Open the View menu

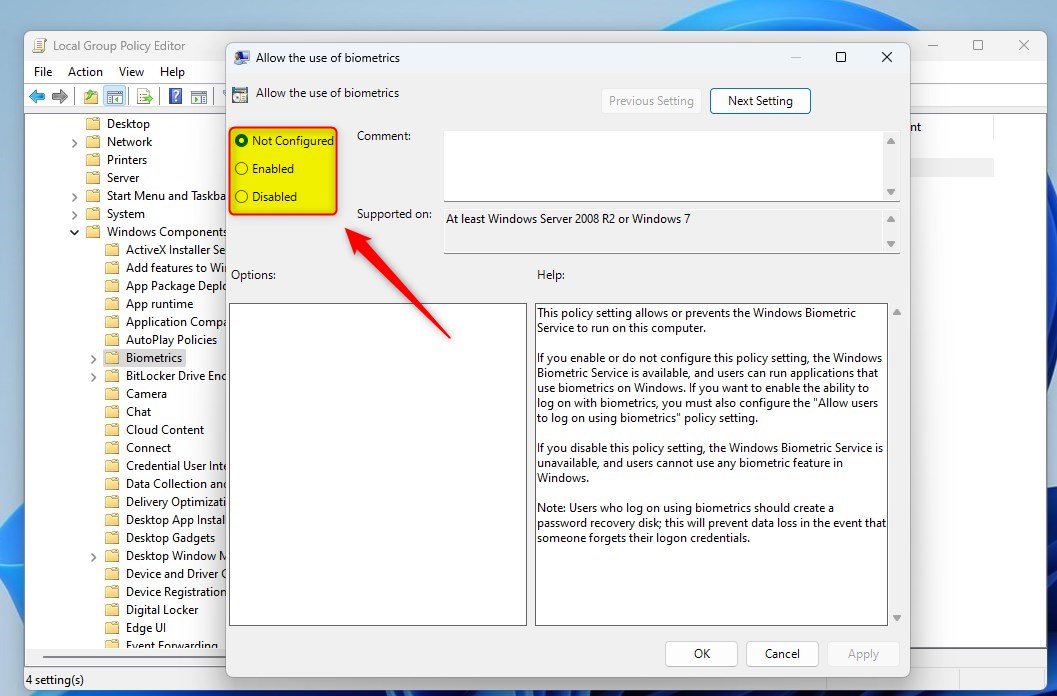point(131,71)
